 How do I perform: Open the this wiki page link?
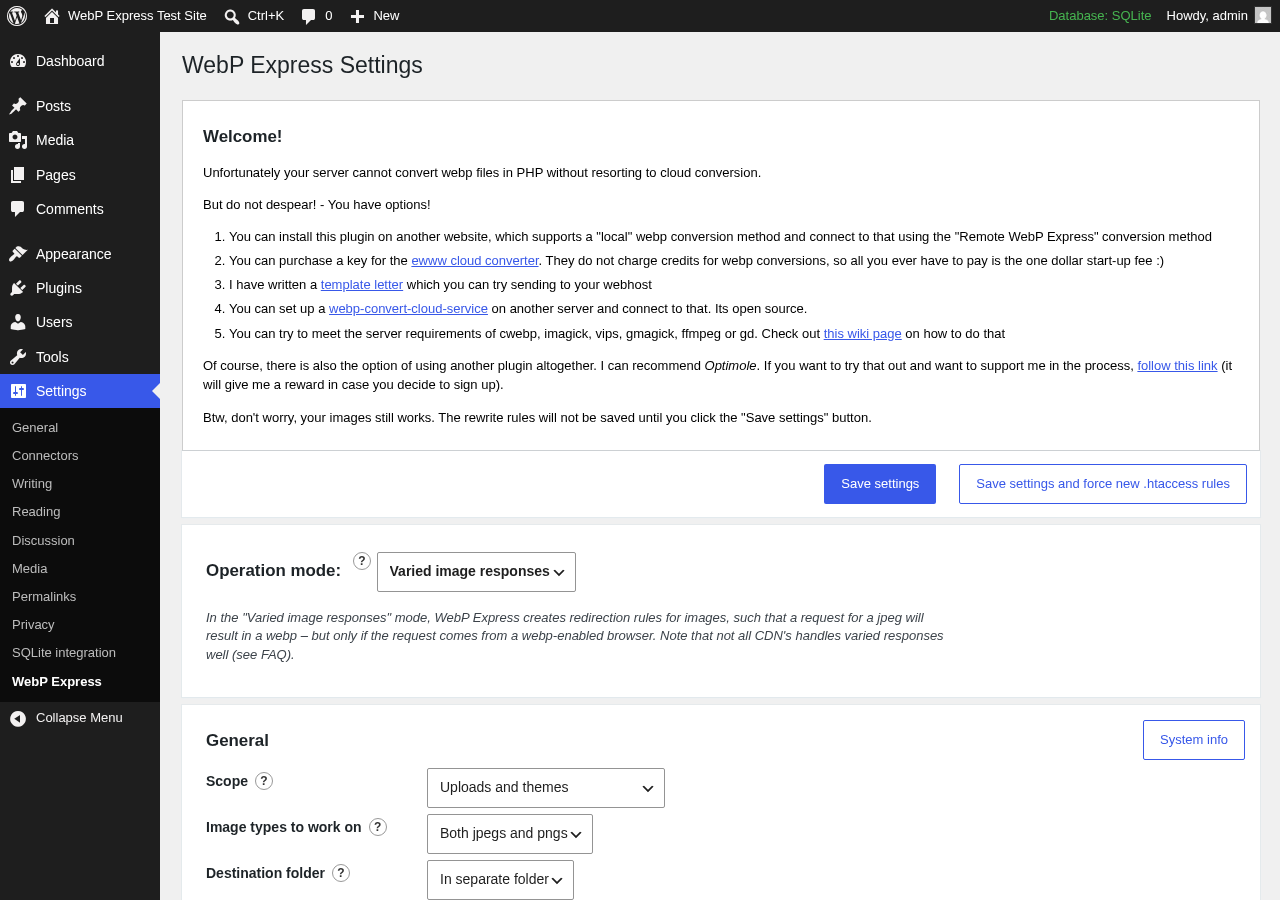pyautogui.click(x=863, y=333)
